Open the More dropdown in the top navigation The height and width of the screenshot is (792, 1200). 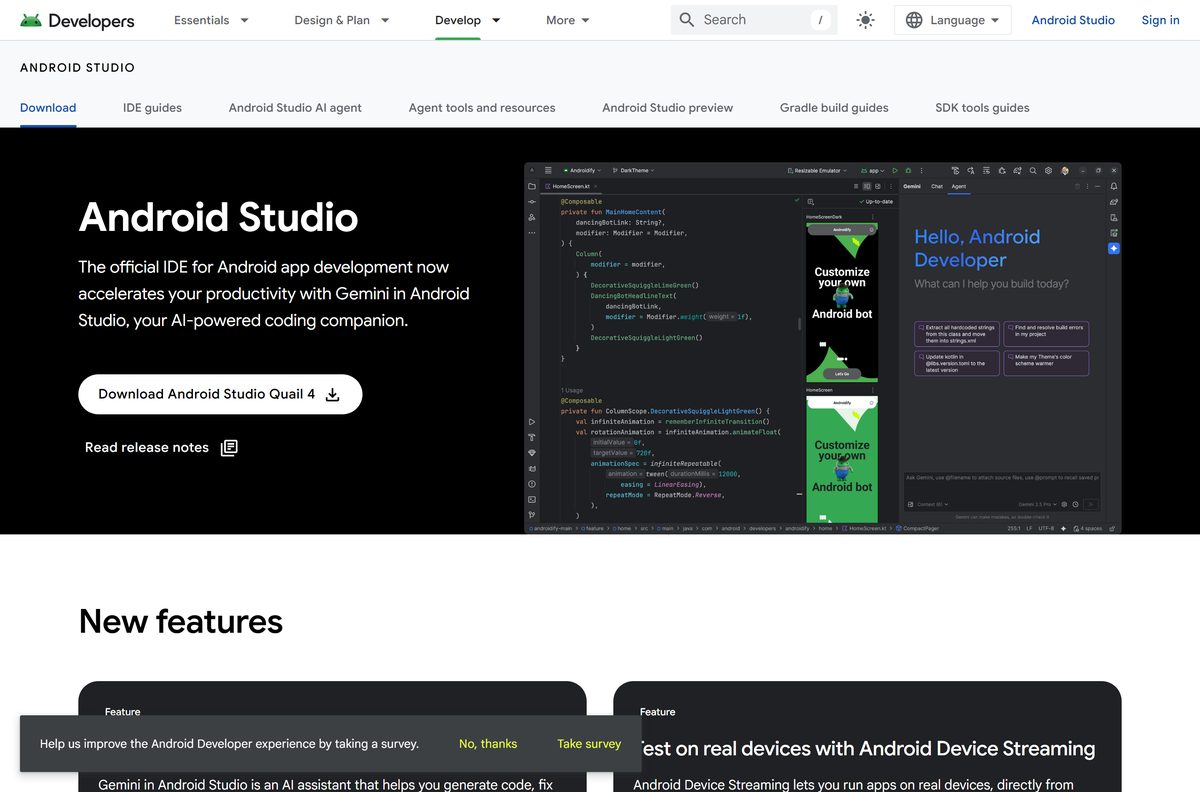click(568, 20)
